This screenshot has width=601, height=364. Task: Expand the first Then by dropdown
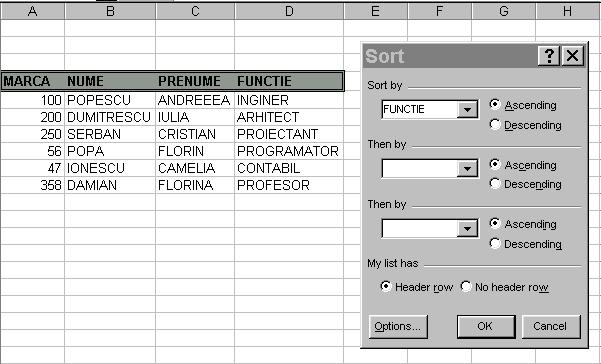(467, 169)
